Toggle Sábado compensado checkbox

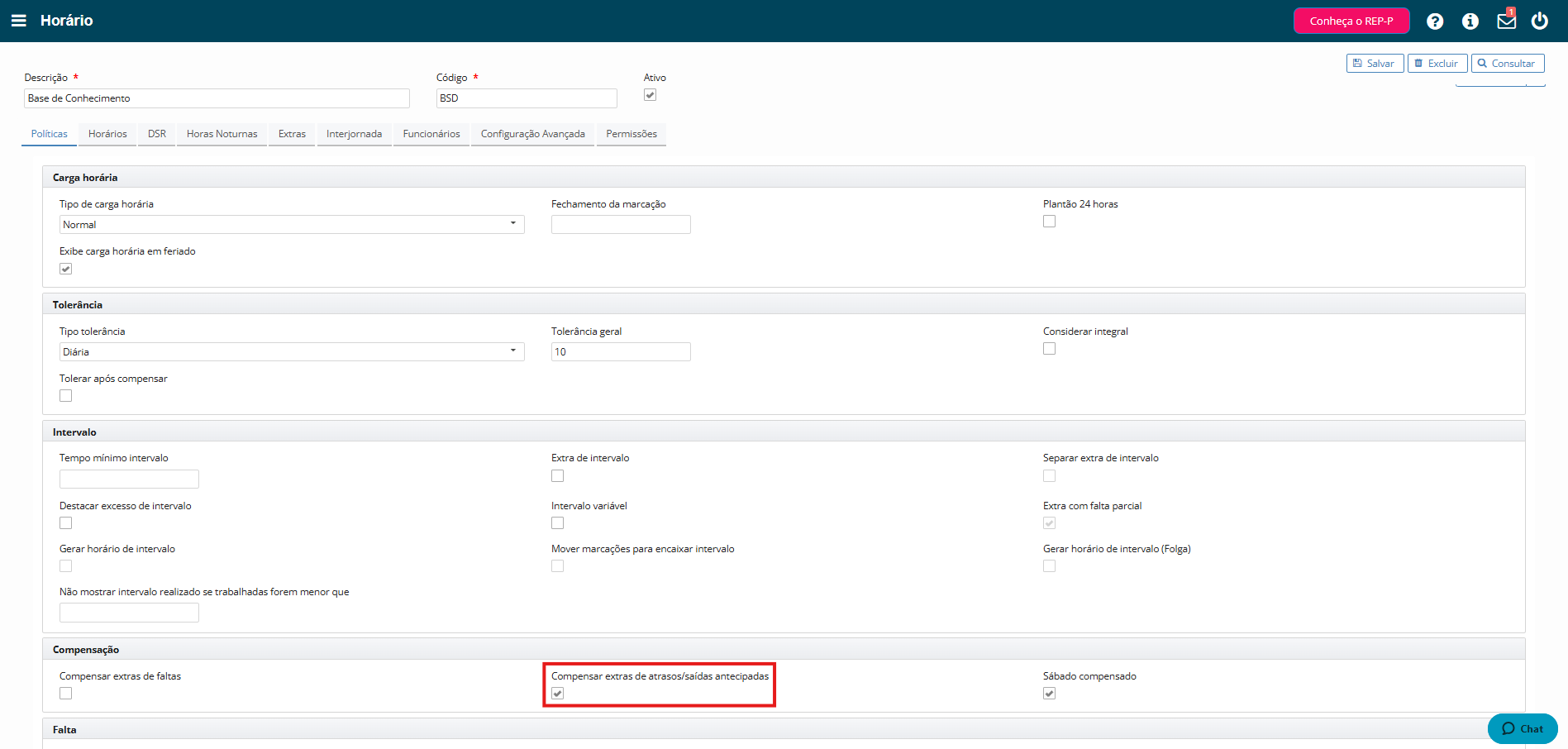point(1050,694)
